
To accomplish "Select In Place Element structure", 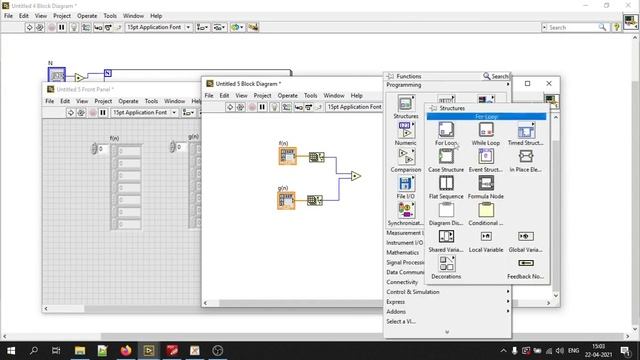I will [x=526, y=156].
